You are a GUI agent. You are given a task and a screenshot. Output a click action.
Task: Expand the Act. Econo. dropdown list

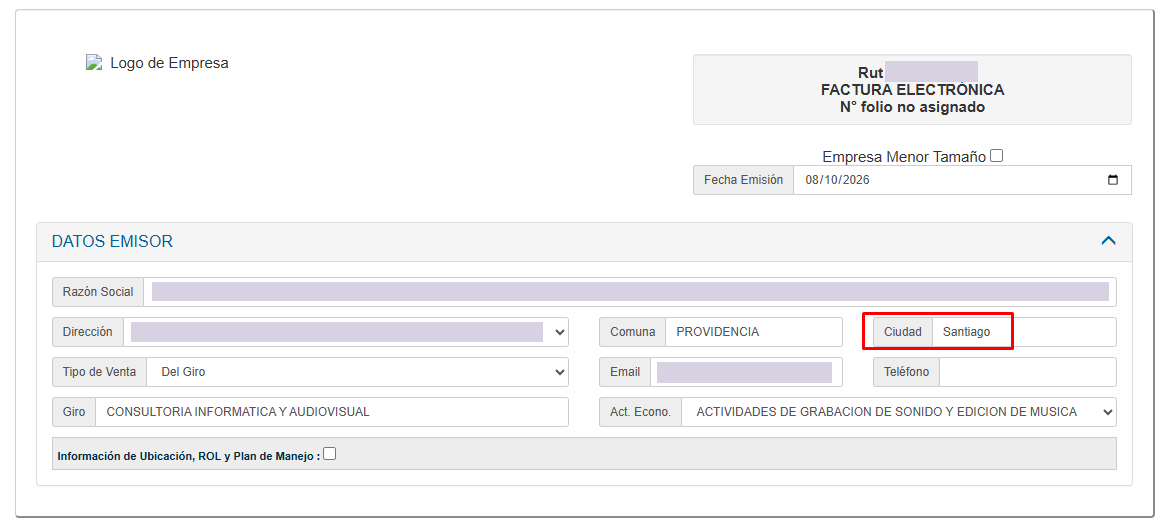(899, 412)
